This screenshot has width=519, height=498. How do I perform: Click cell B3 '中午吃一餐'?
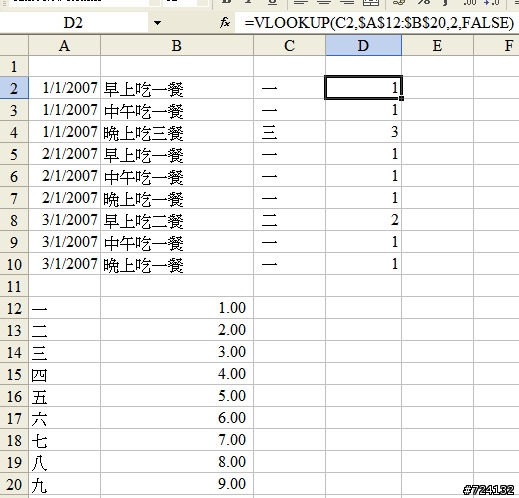tap(177, 110)
